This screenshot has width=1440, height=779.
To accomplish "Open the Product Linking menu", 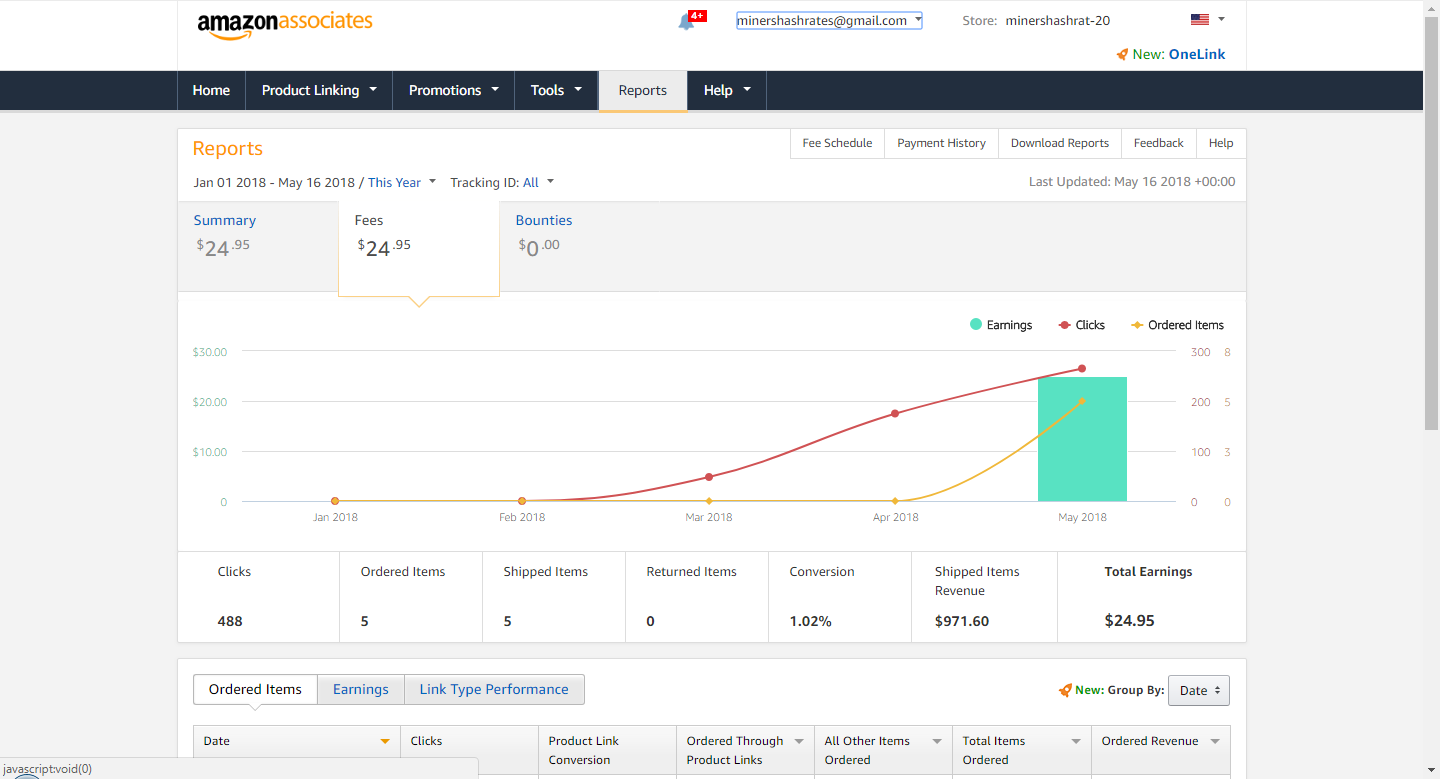I will (x=319, y=90).
